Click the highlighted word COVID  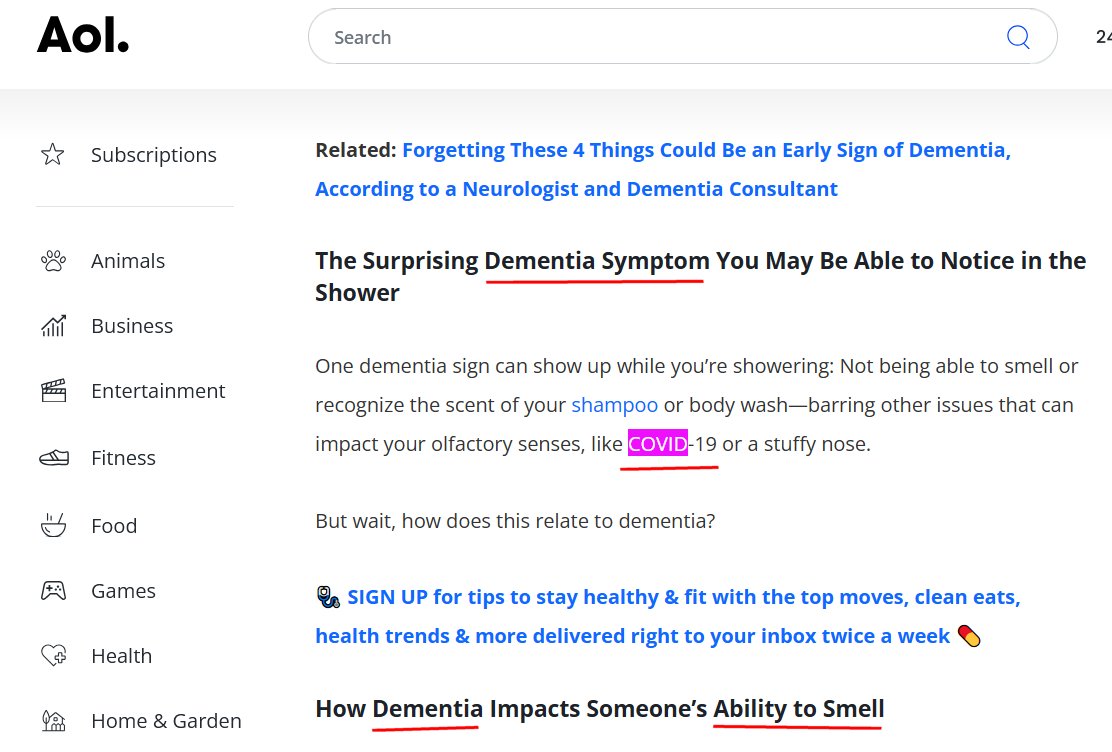[657, 444]
